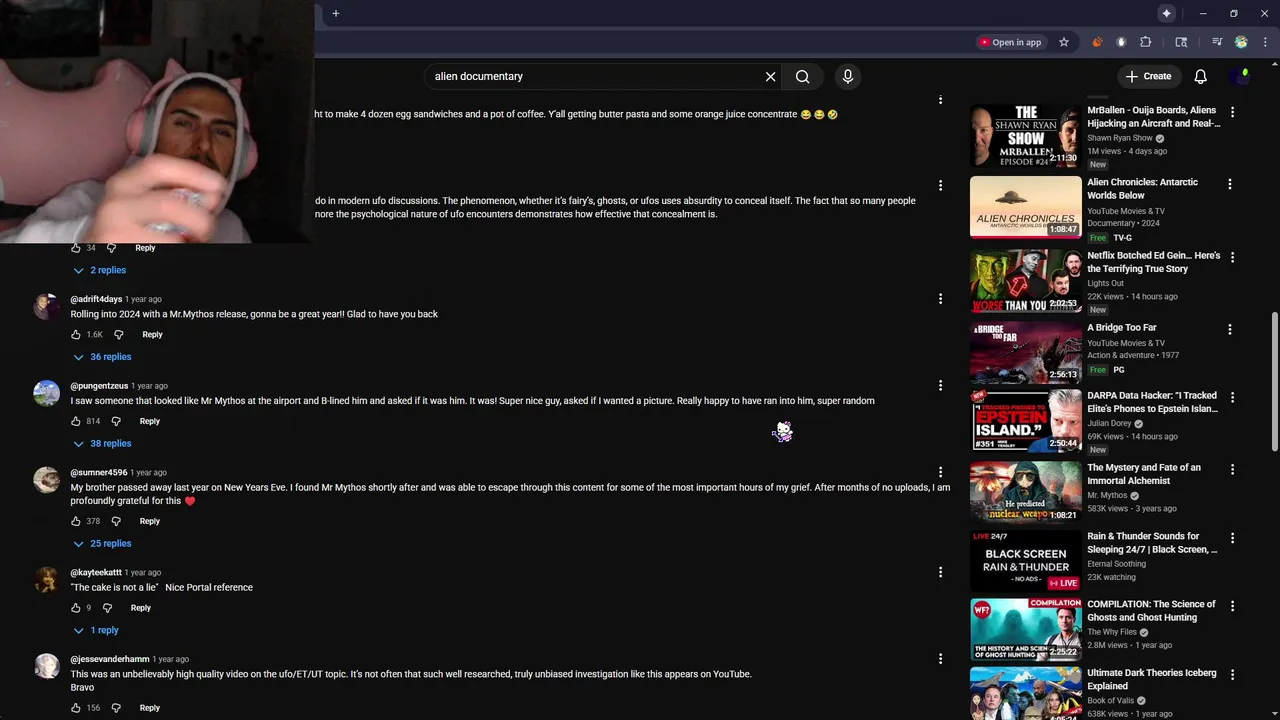This screenshot has height=720, width=1280.
Task: Click the orange acorn extension icon
Action: click(1097, 42)
